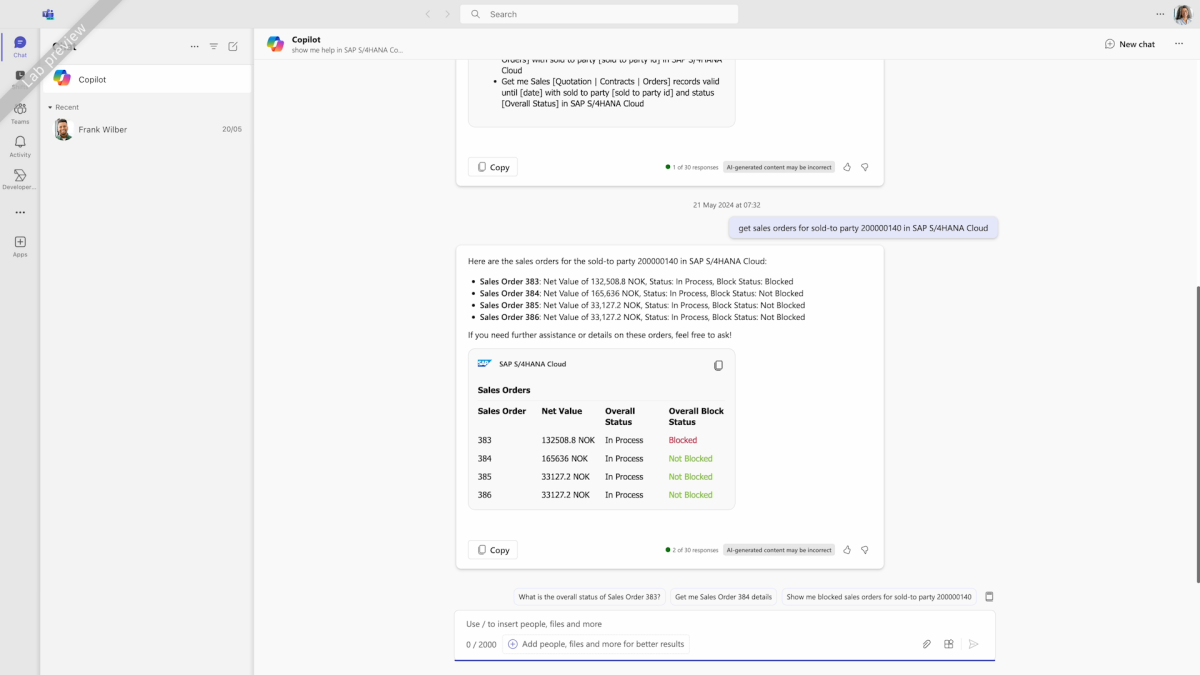Open the profile picture account menu

click(x=1181, y=14)
